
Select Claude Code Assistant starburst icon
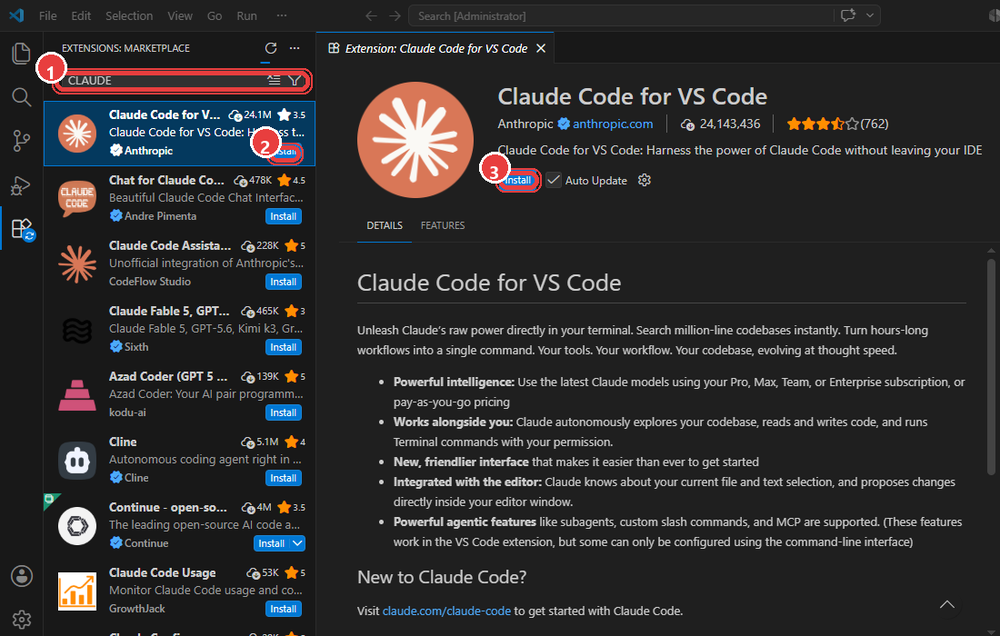[x=77, y=264]
